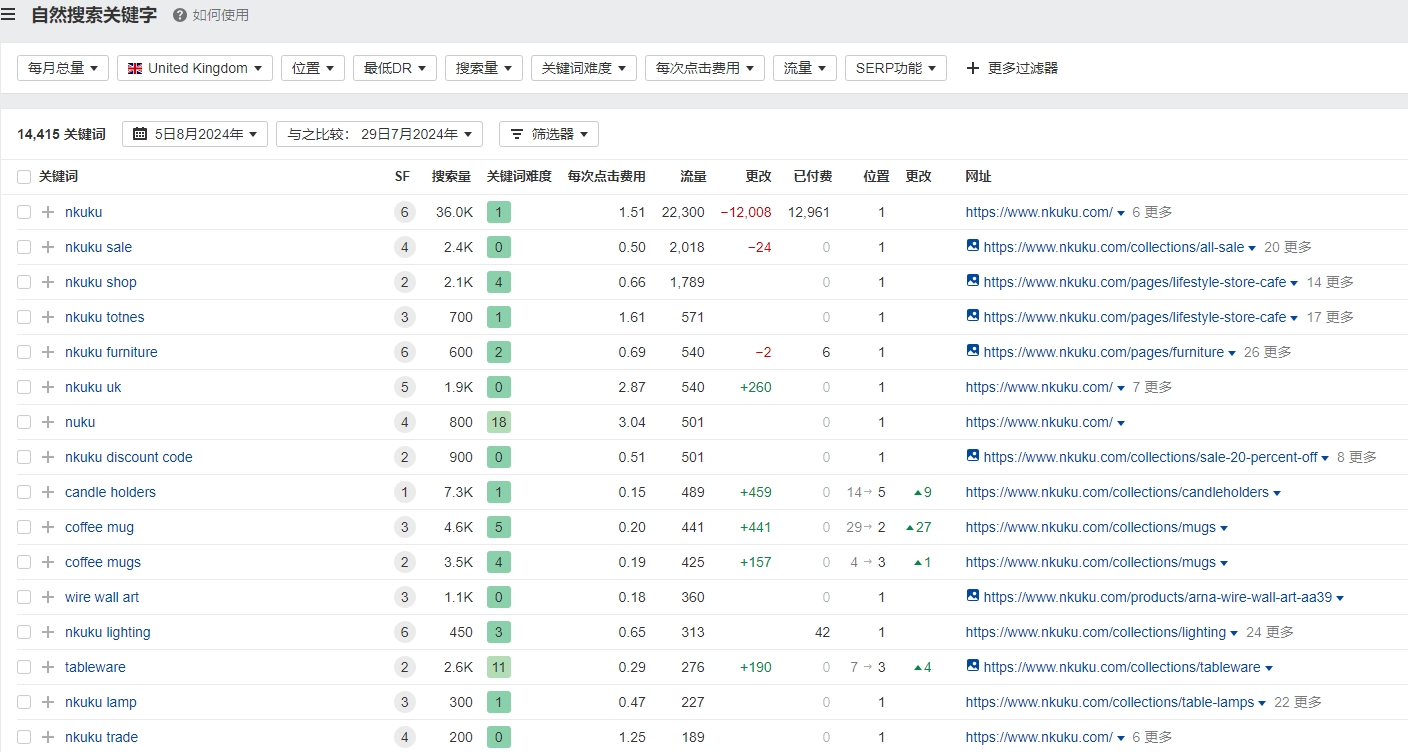This screenshot has height=752, width=1408.
Task: Sort by 搜索量 column header
Action: click(451, 176)
